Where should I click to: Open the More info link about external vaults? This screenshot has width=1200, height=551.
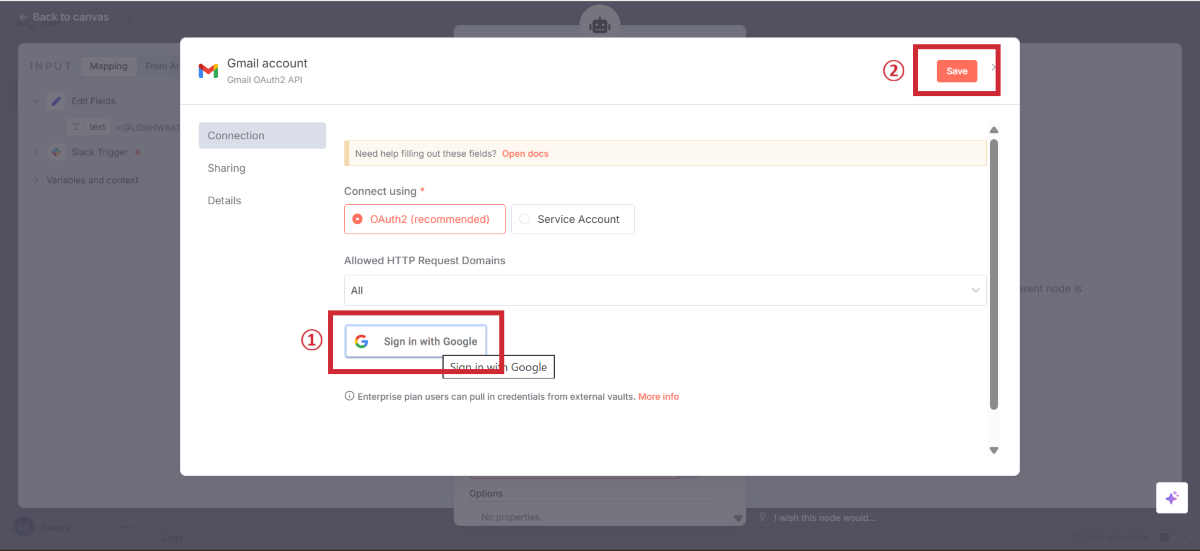point(658,397)
